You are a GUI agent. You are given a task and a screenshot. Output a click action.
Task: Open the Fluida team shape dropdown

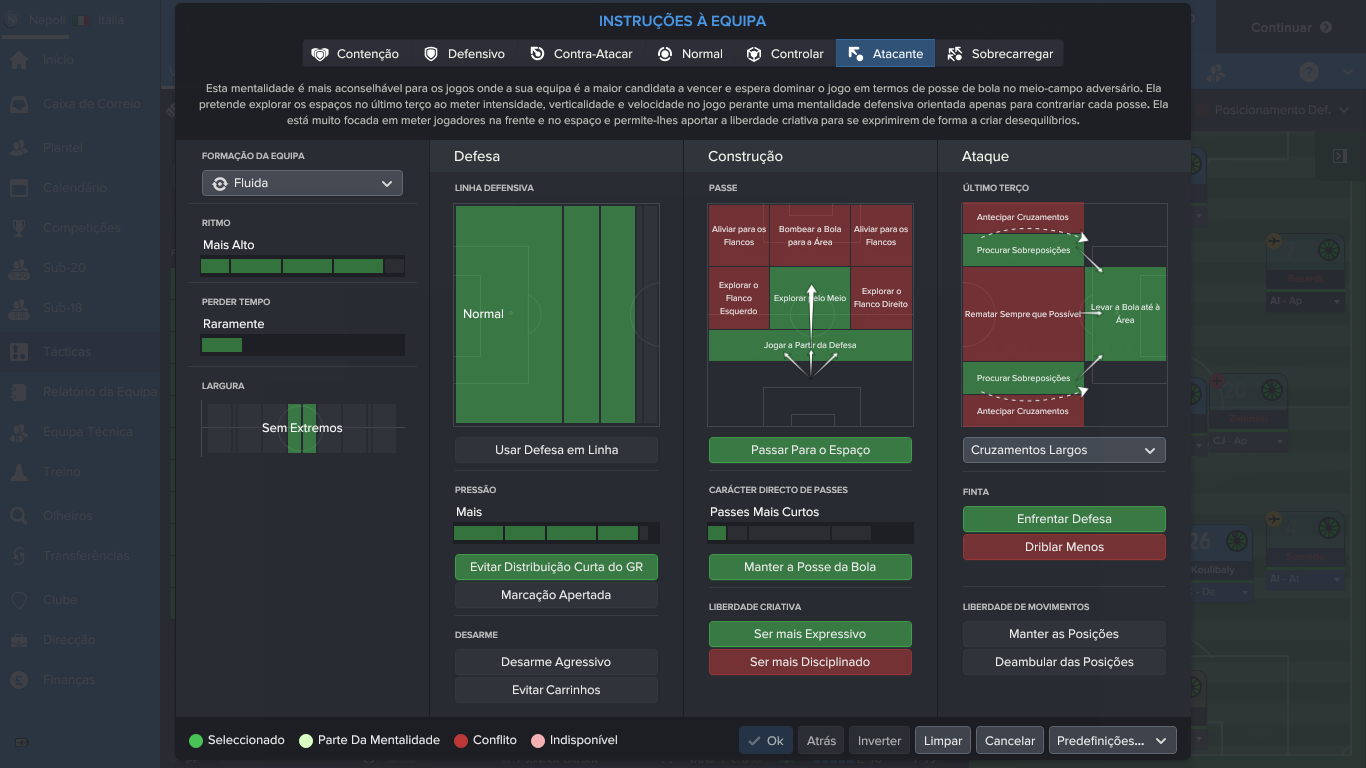[x=302, y=183]
